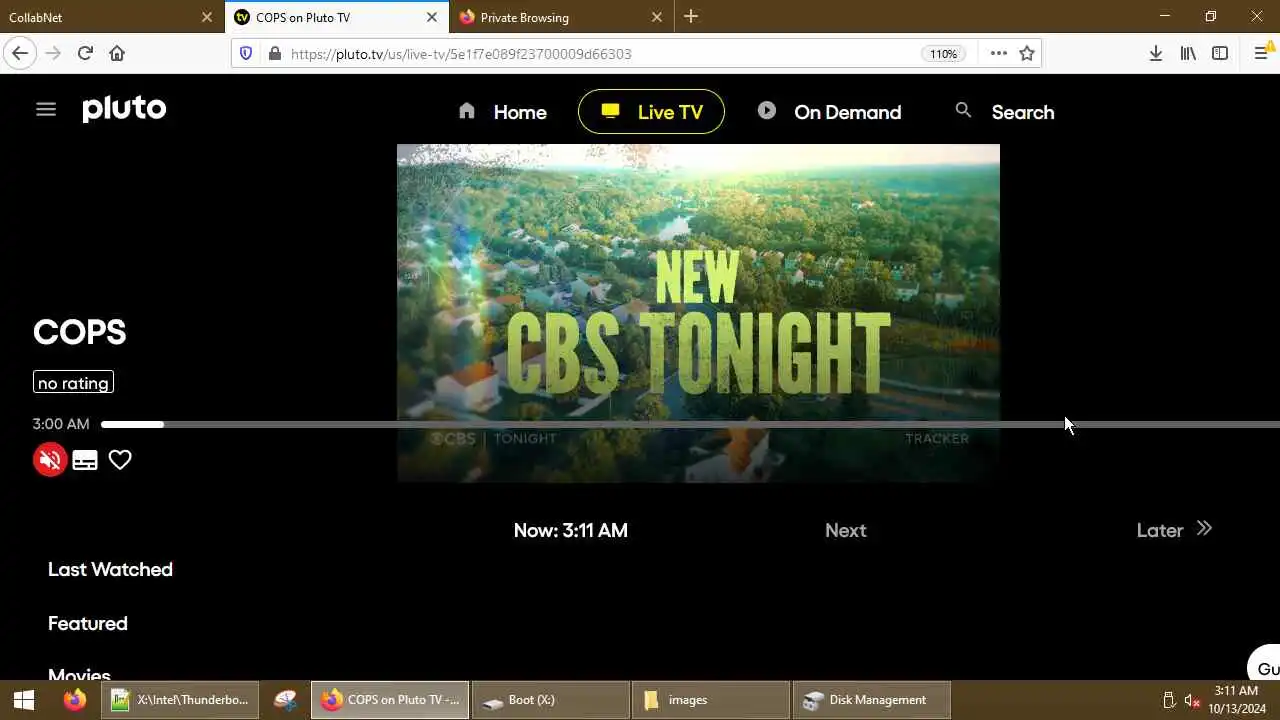The width and height of the screenshot is (1280, 720).
Task: Go to the Home page
Action: [x=502, y=112]
